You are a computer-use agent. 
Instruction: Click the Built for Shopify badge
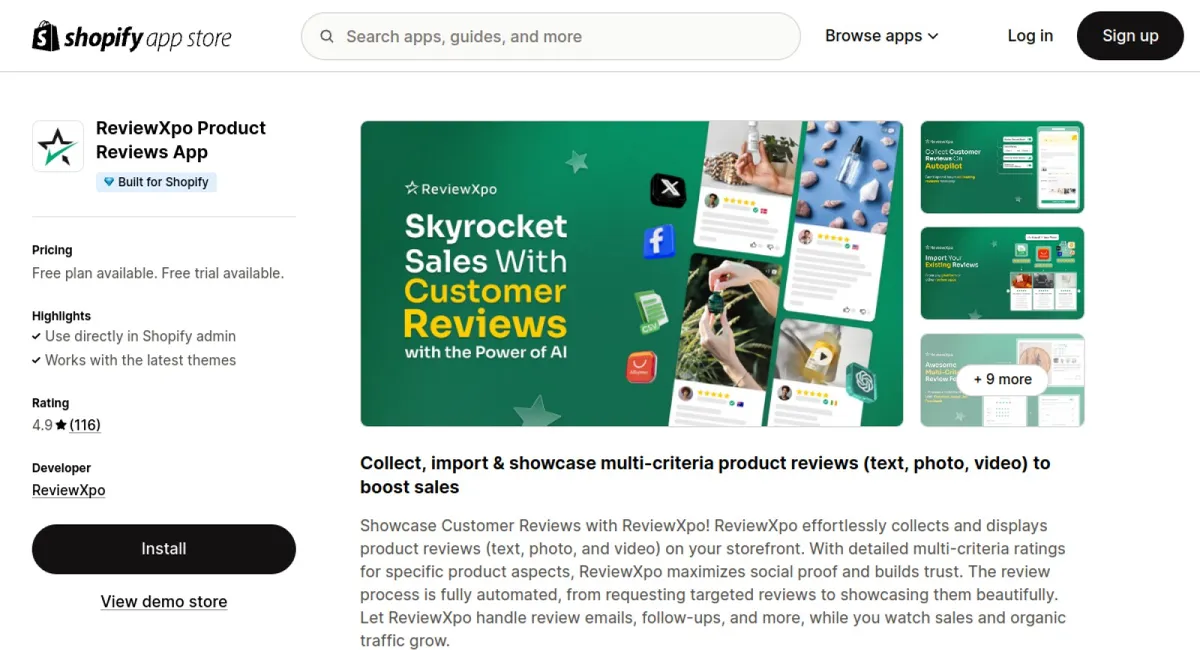[x=156, y=182]
